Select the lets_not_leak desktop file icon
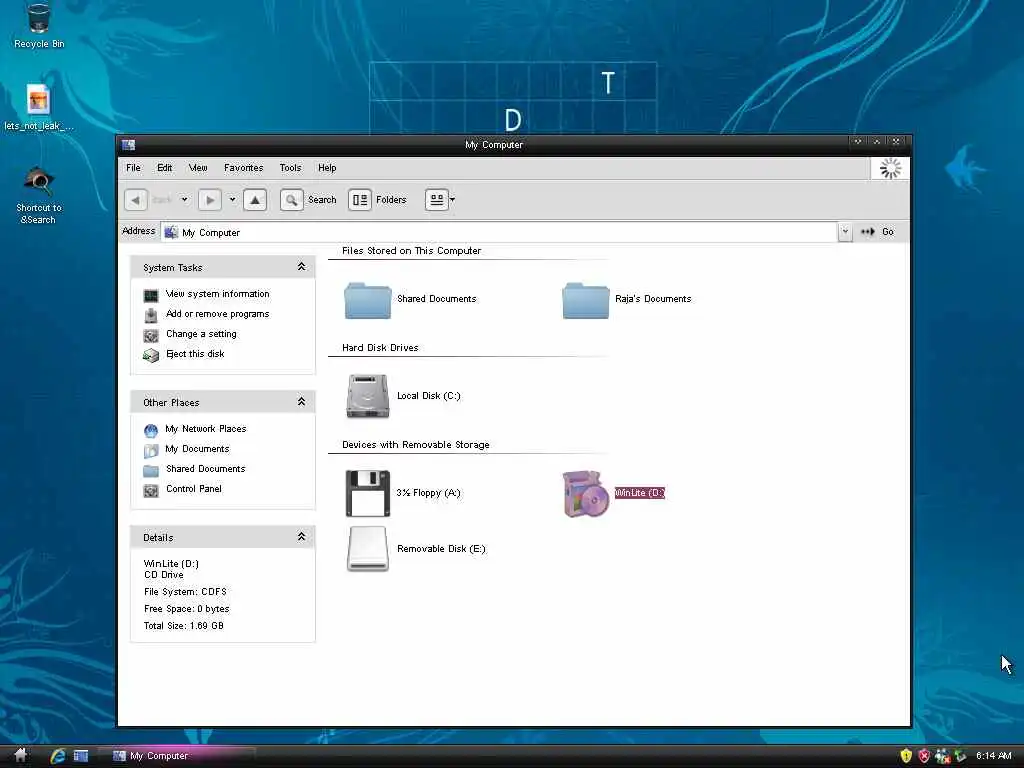Viewport: 1024px width, 768px height. coord(39,108)
